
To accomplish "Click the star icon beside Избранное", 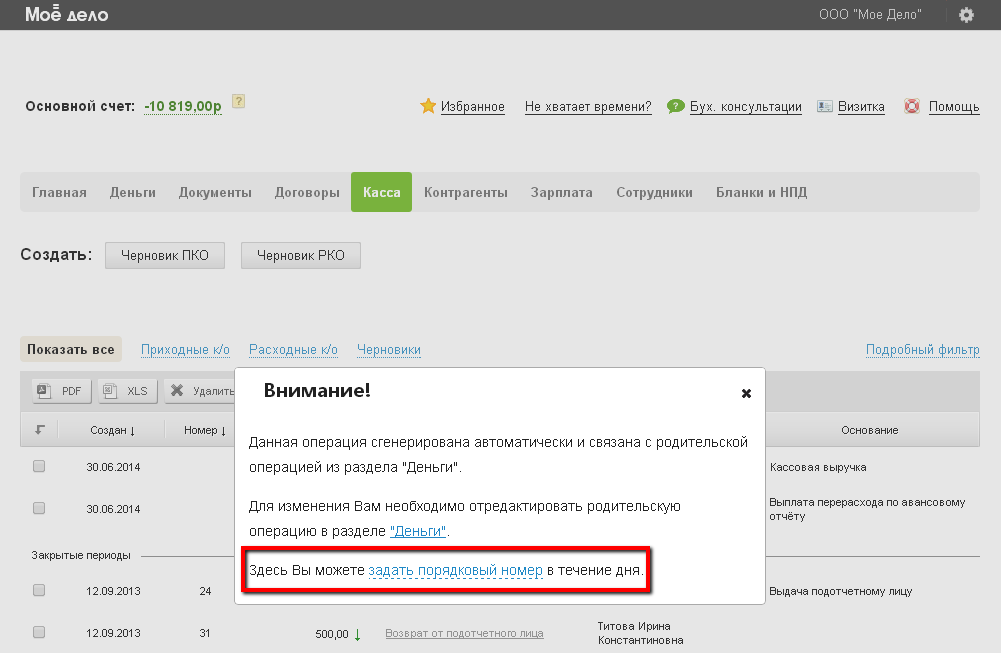I will [x=428, y=106].
